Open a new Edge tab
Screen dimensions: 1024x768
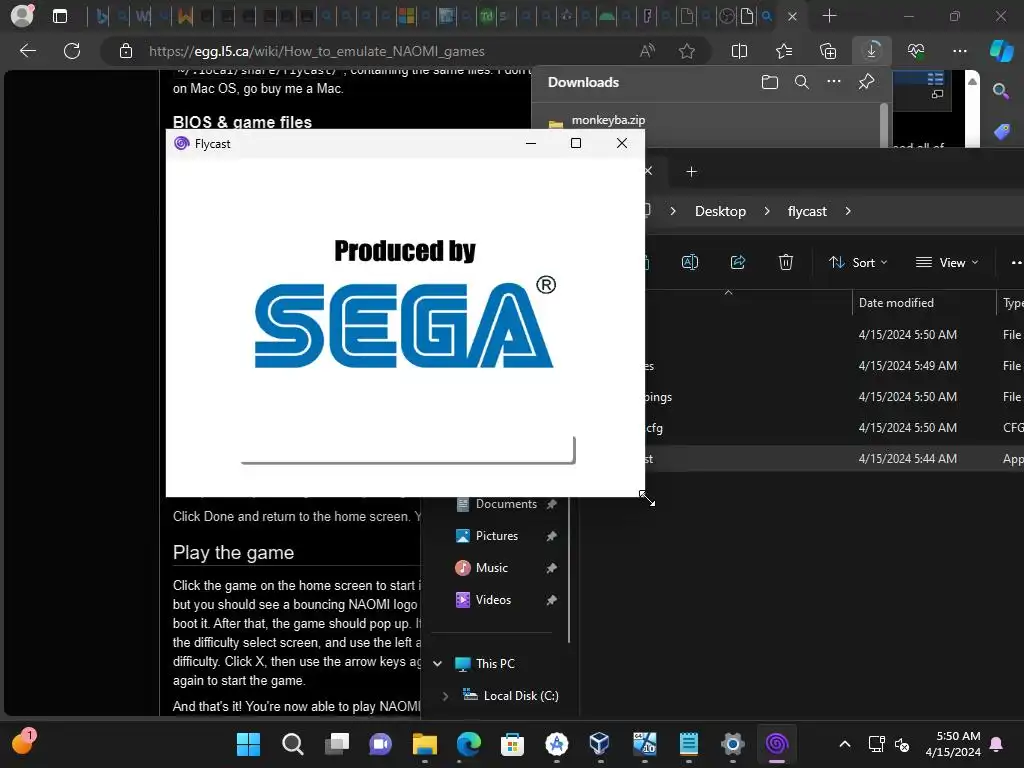tap(829, 16)
